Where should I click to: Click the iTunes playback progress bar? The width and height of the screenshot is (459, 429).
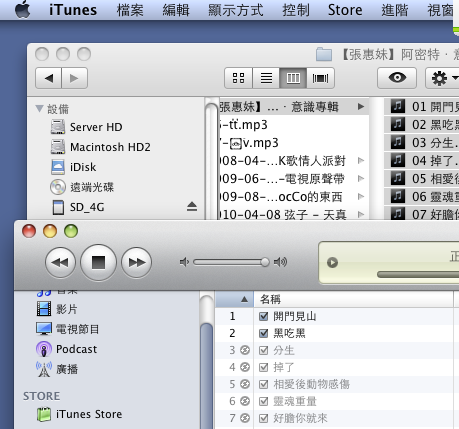[418, 274]
